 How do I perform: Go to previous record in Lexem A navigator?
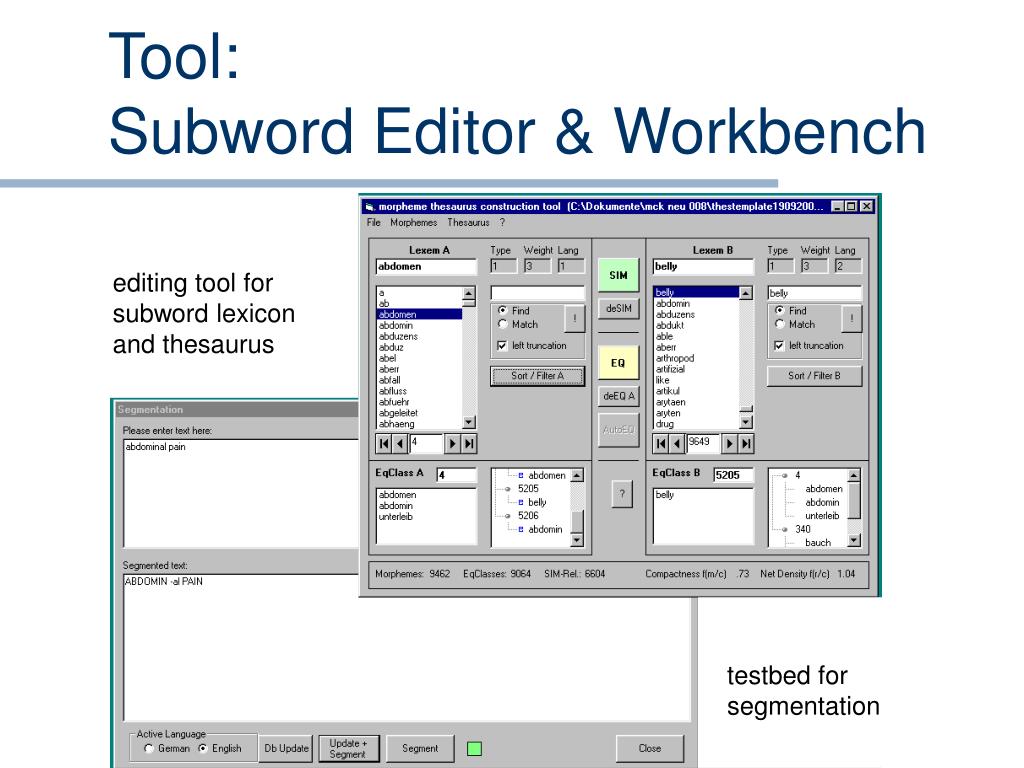[400, 443]
